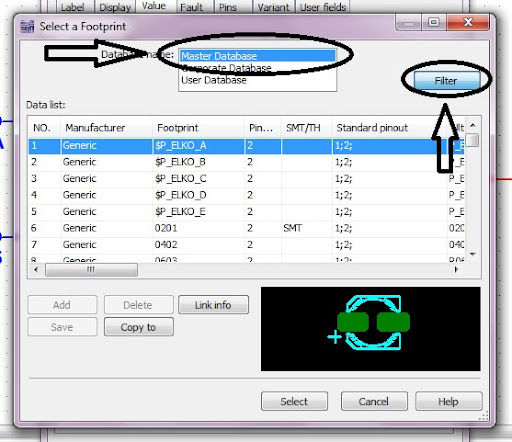Close the Select a Footprint dialog
This screenshot has height=442, width=512.
click(468, 22)
